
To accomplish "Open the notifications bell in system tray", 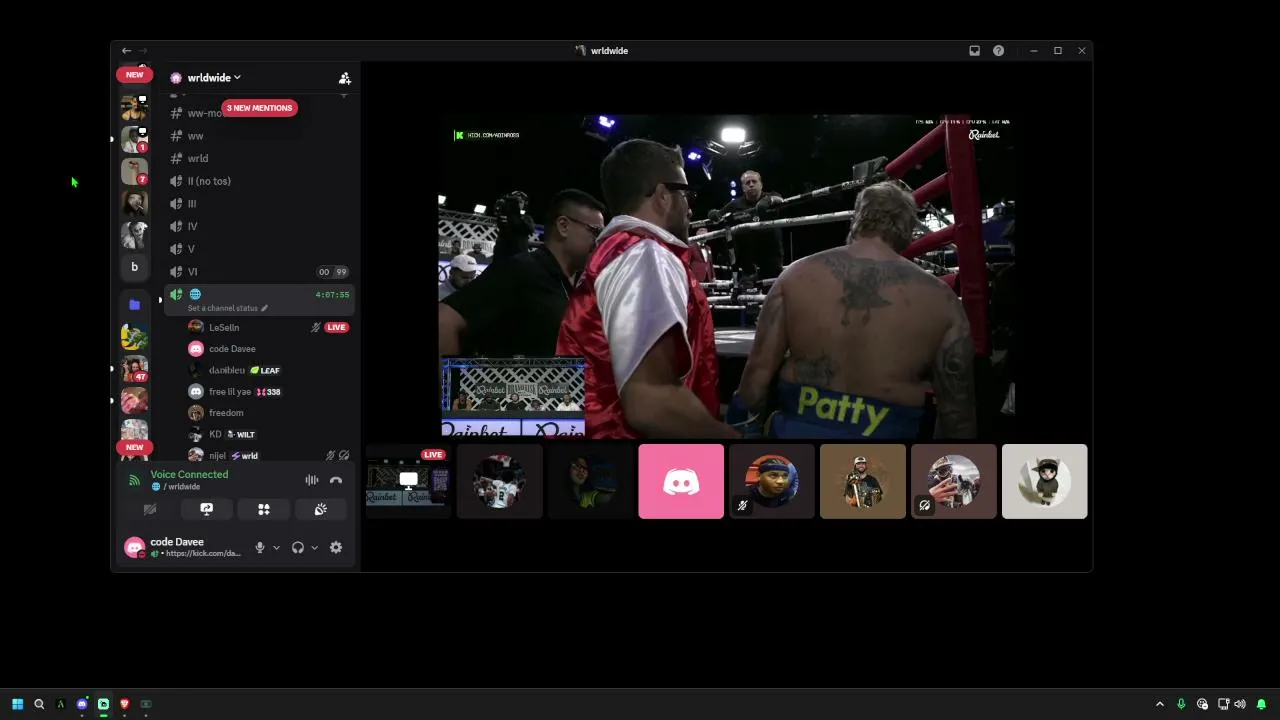I will pos(1261,704).
